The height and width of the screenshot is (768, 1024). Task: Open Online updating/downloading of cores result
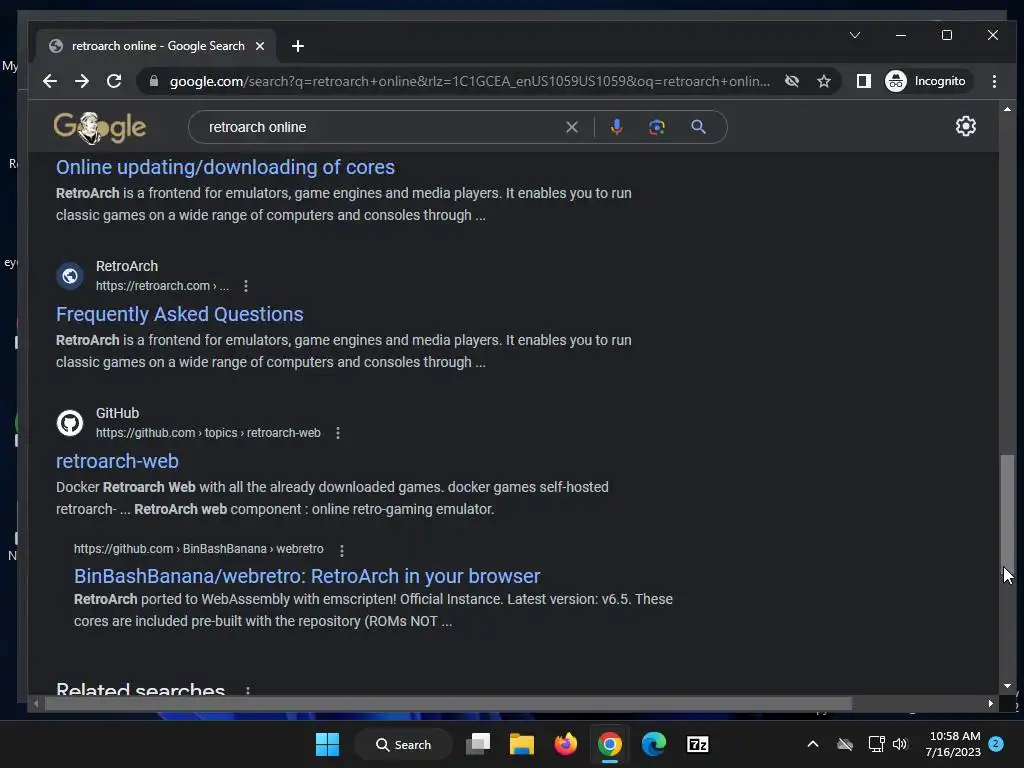(225, 167)
